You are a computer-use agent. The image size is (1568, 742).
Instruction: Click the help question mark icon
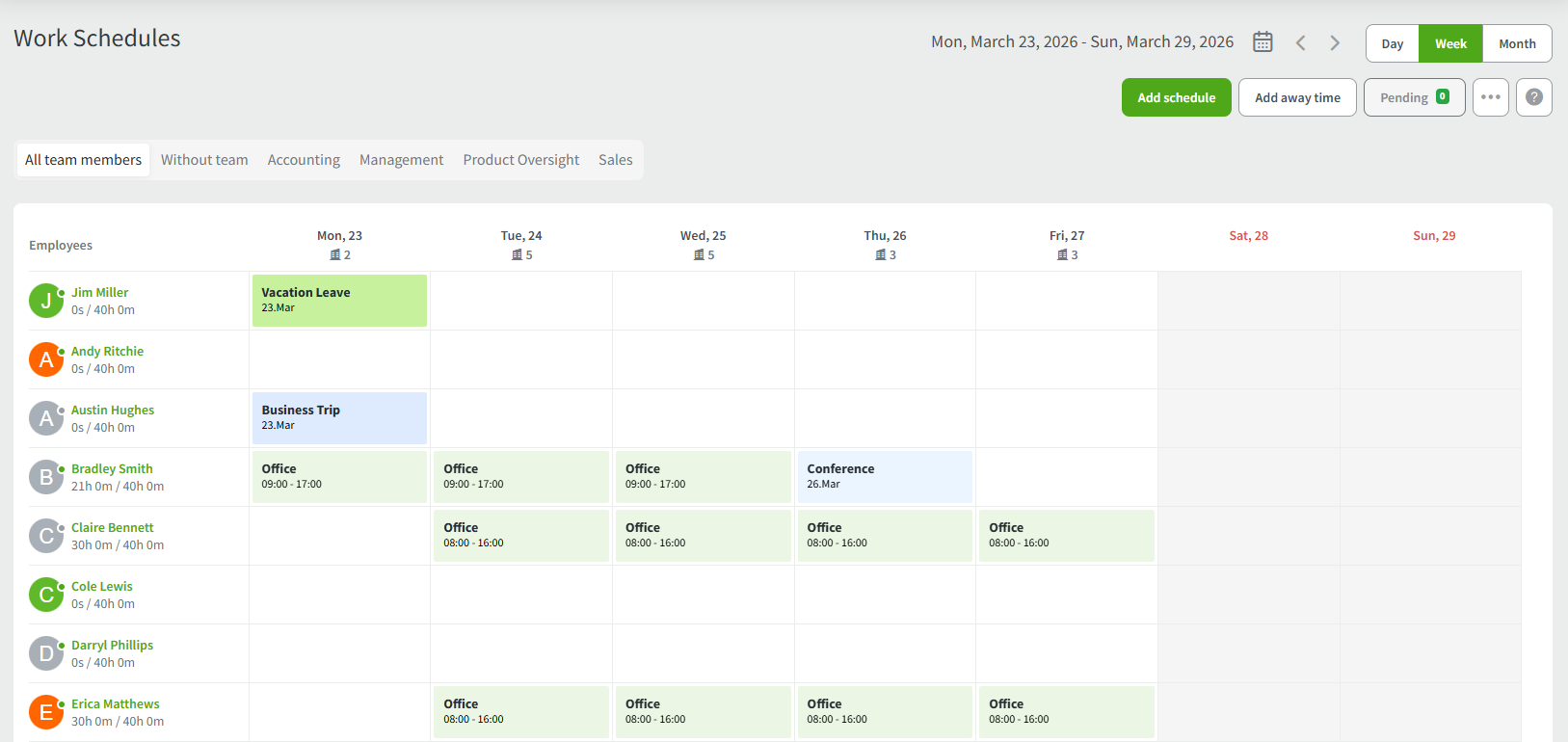(x=1533, y=97)
